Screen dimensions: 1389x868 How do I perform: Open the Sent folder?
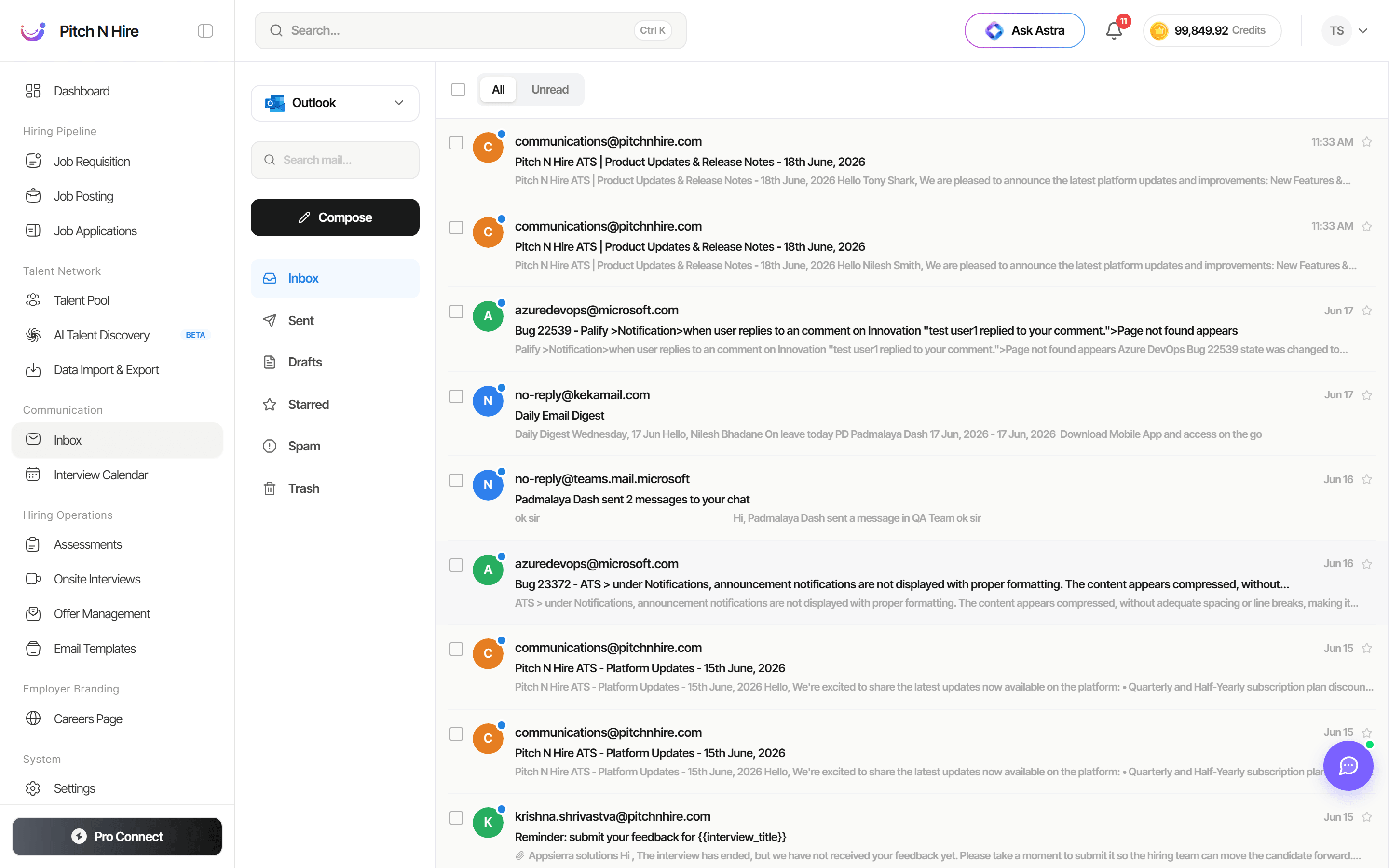pyautogui.click(x=335, y=320)
